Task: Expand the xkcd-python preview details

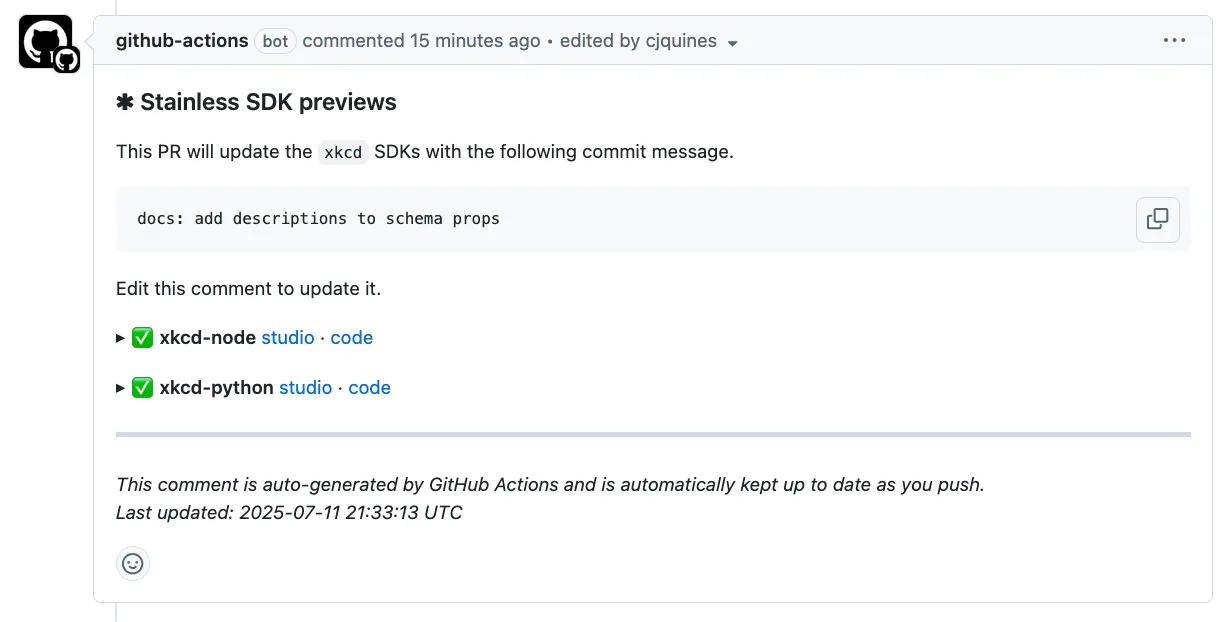Action: tap(119, 387)
